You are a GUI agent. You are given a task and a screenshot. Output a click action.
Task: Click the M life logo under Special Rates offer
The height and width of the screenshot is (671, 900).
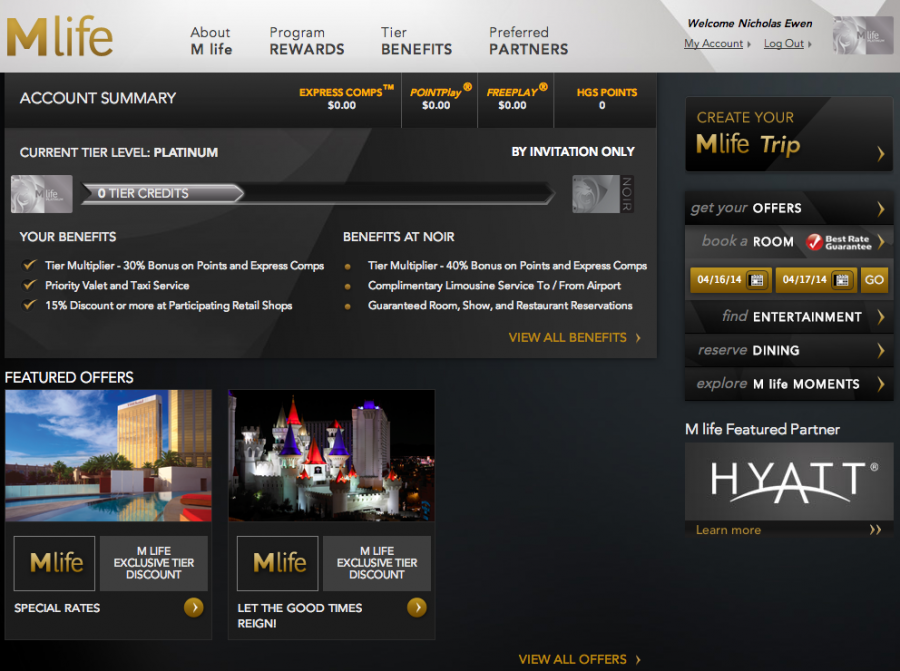pos(55,563)
